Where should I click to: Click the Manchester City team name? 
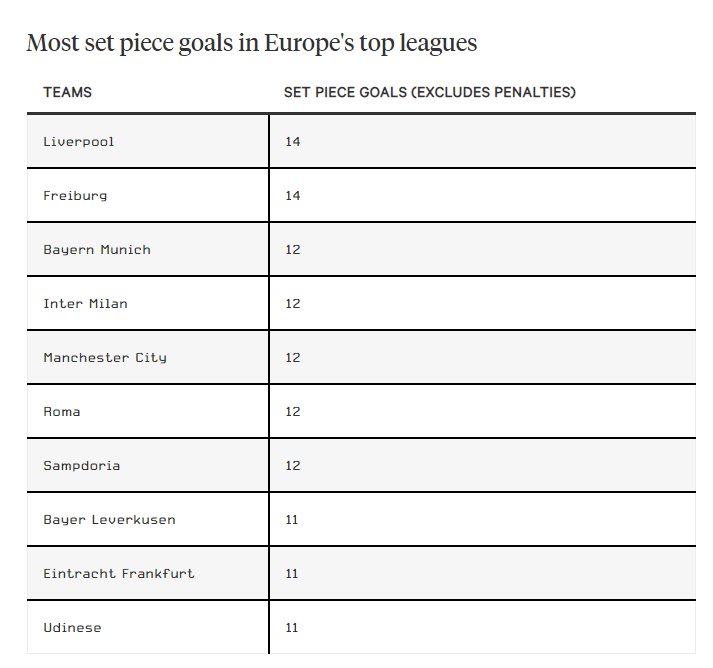pos(105,358)
